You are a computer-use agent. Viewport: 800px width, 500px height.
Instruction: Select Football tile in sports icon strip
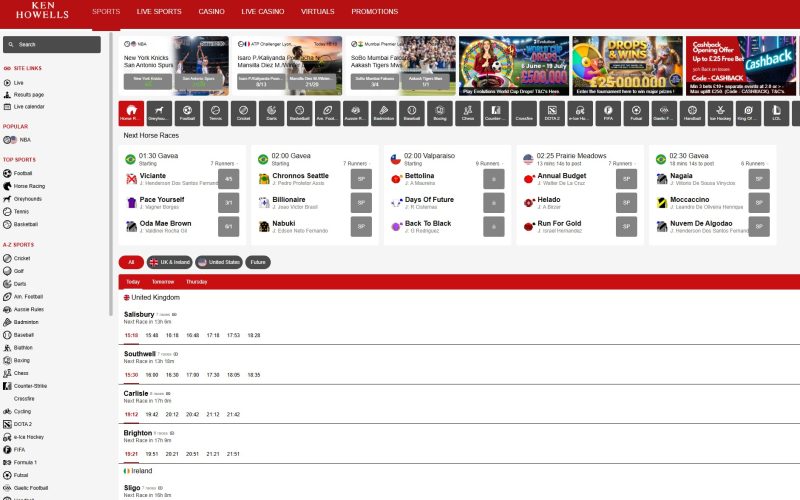[x=187, y=113]
